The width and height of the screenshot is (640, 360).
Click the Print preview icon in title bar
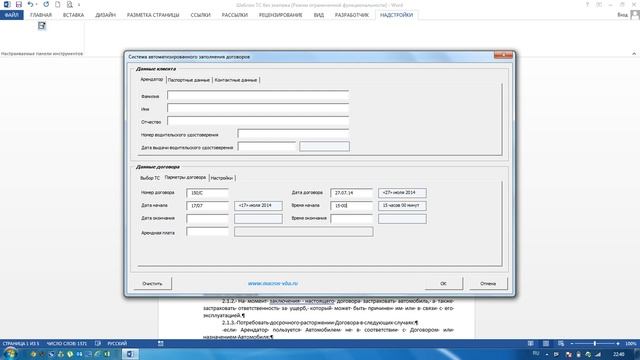click(69, 4)
